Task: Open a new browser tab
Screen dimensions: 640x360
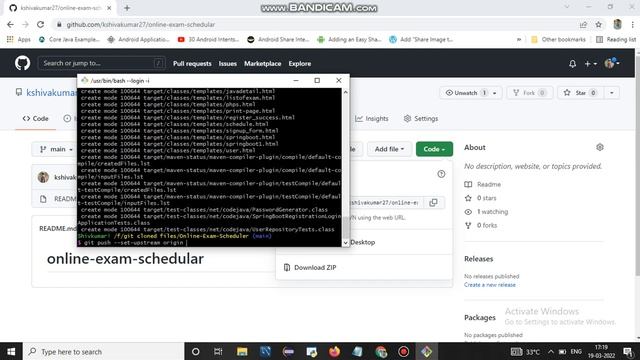Action: click(x=127, y=8)
